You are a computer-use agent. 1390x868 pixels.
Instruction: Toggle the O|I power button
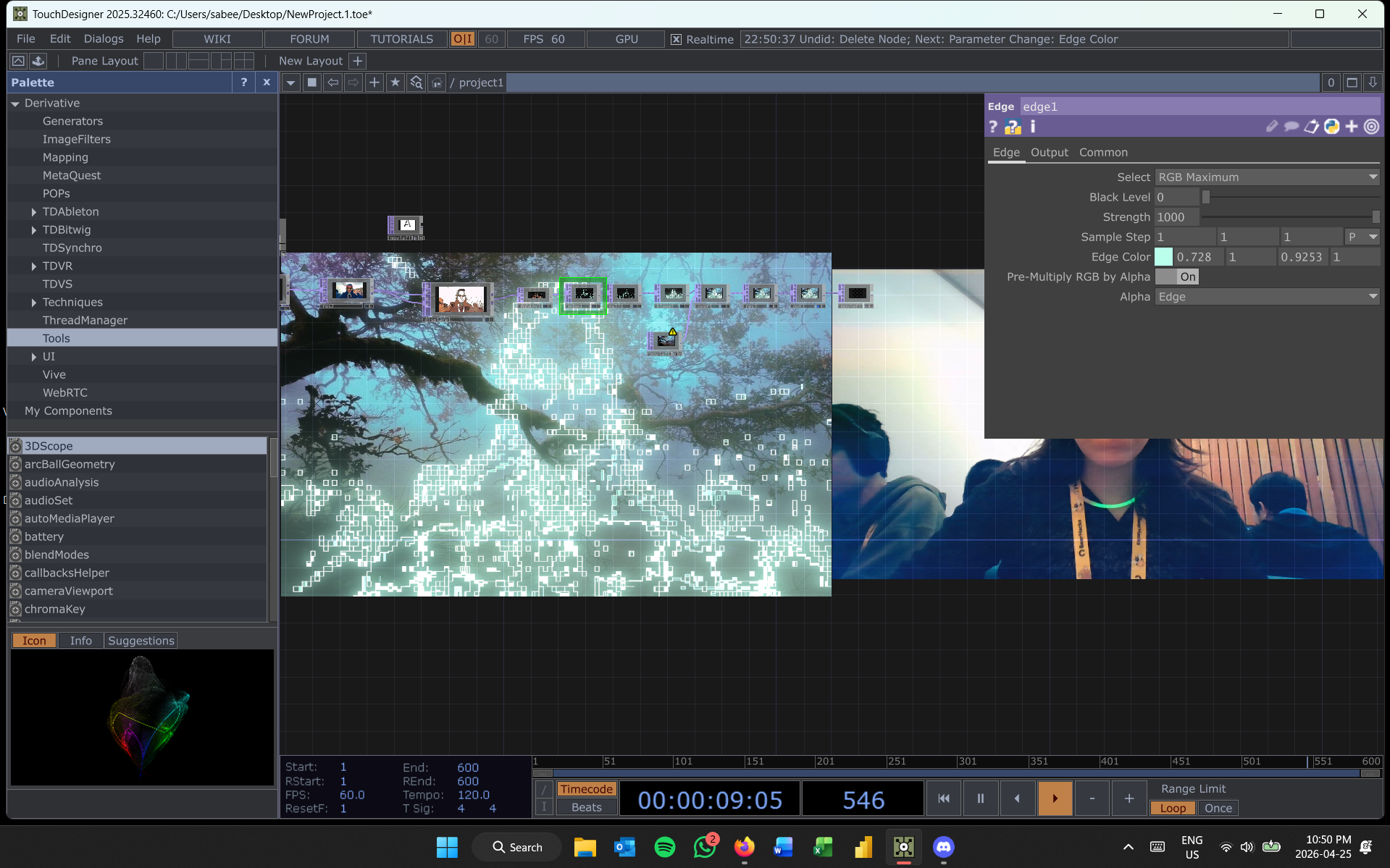(x=463, y=39)
